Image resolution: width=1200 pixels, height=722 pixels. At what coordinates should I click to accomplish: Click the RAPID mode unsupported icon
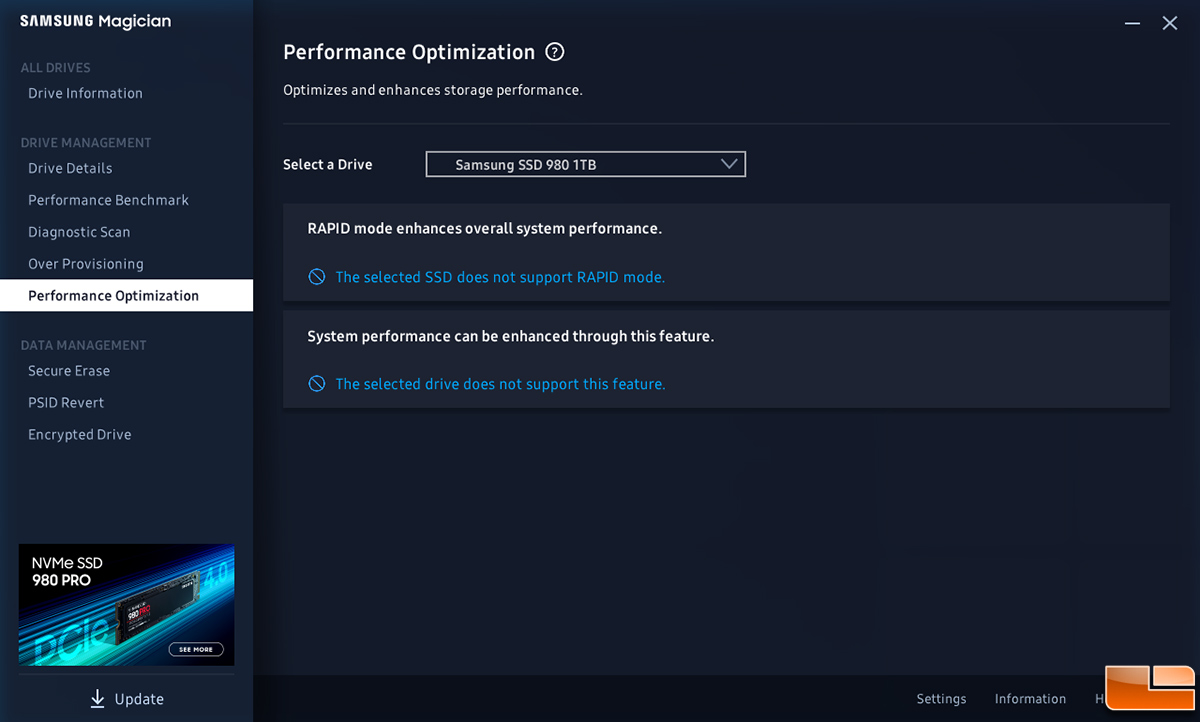[317, 277]
